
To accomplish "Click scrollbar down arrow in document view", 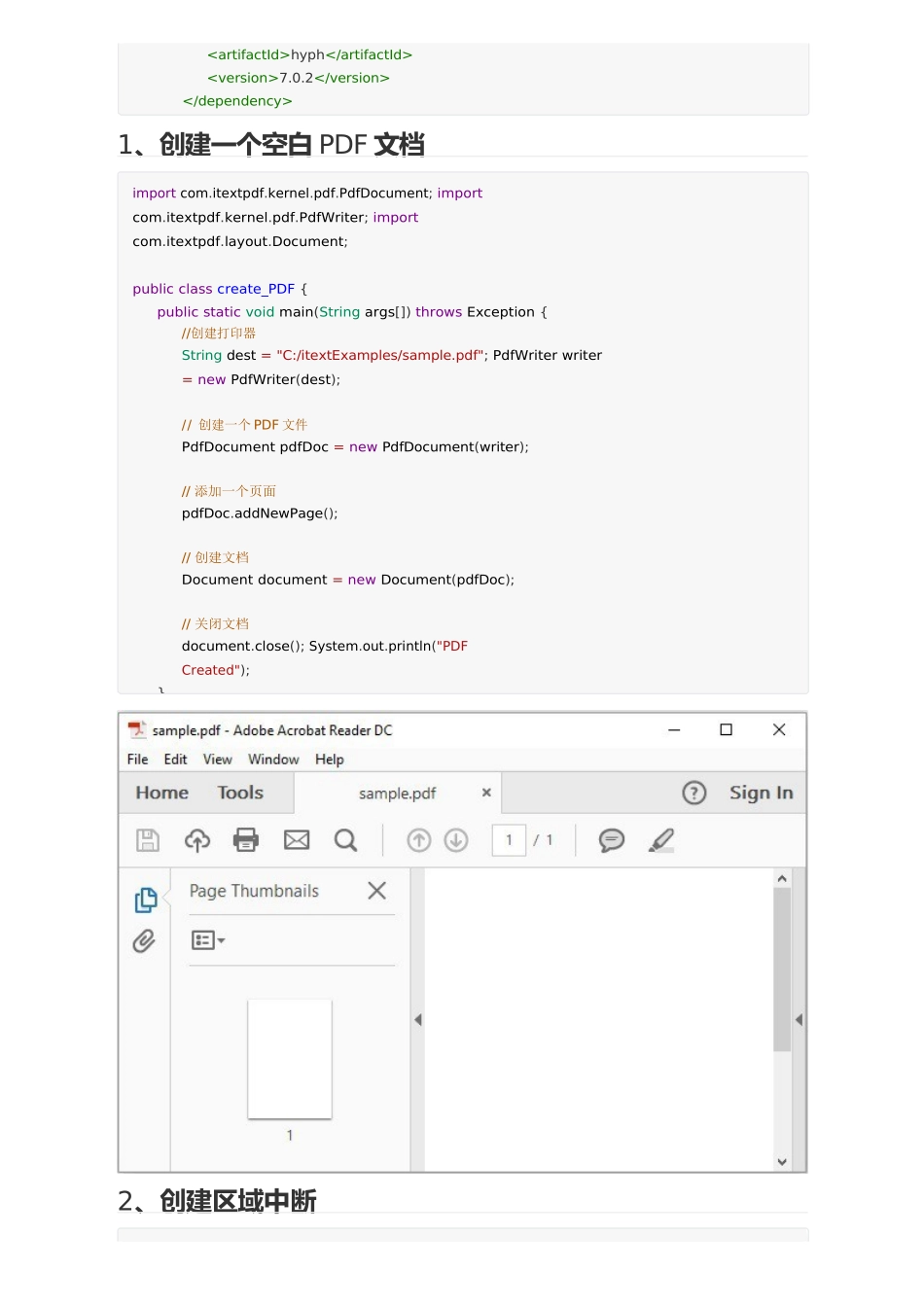I will click(x=782, y=1161).
